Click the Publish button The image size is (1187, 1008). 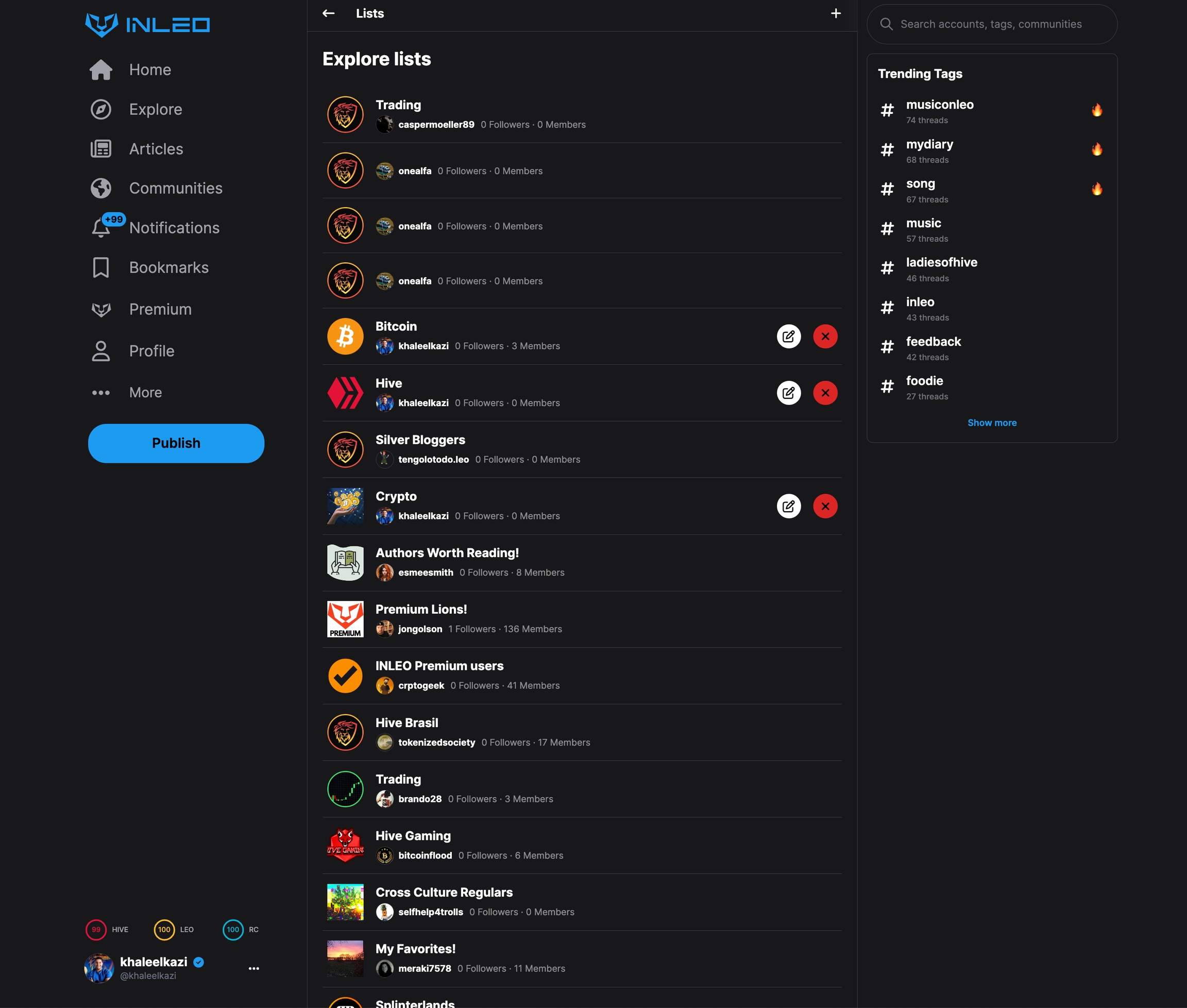pyautogui.click(x=176, y=443)
